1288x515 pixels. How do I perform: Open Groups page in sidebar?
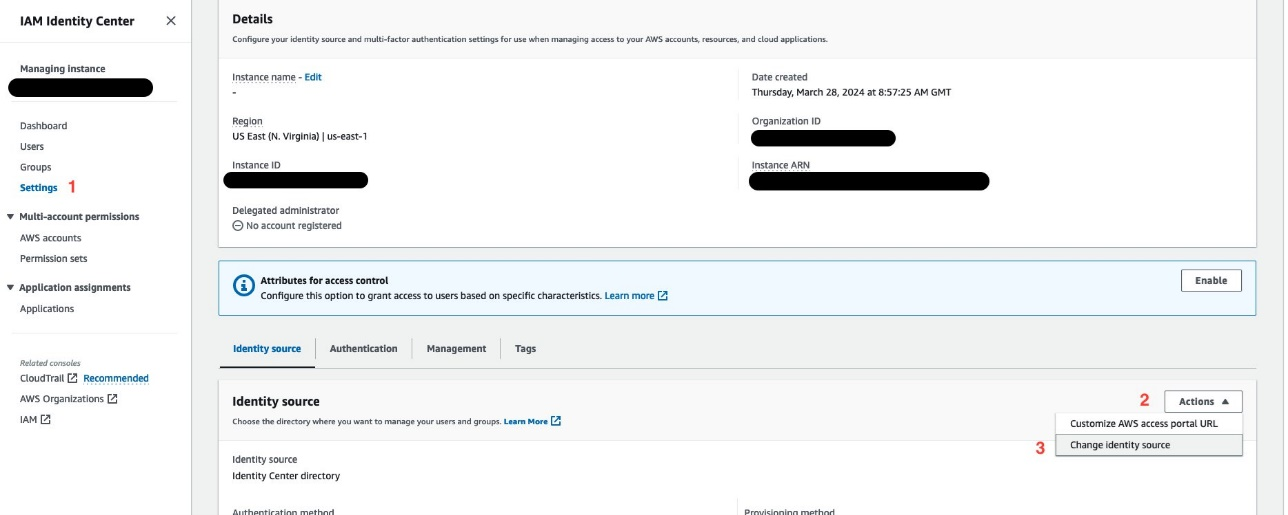[36, 168]
